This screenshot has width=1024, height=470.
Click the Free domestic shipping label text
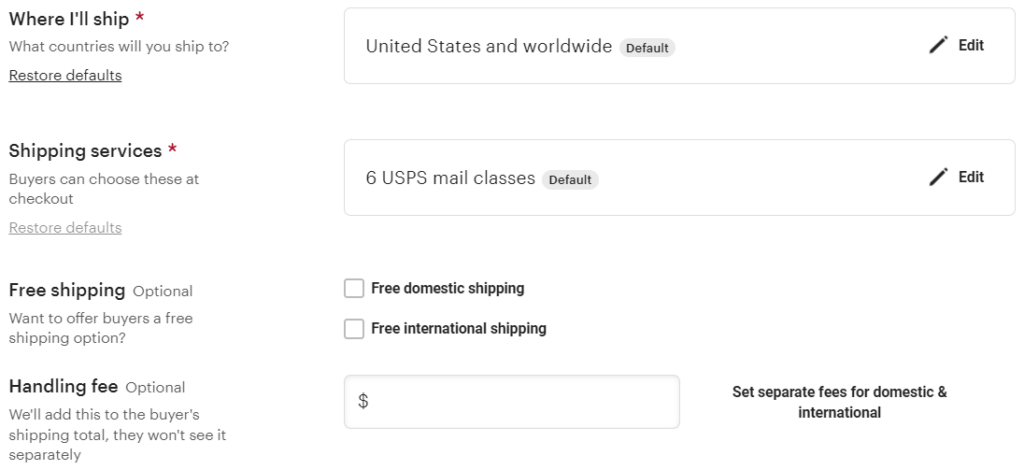click(x=447, y=289)
